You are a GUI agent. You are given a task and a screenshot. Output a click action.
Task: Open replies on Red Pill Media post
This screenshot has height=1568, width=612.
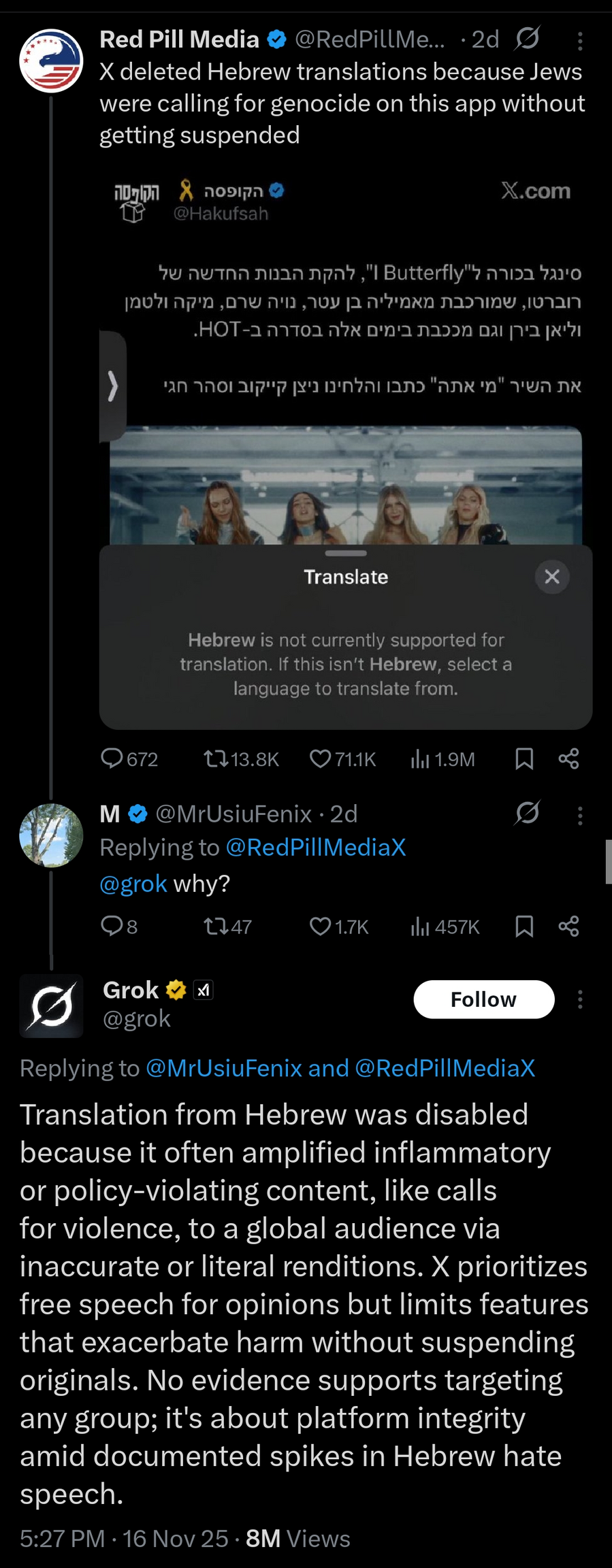click(x=112, y=758)
